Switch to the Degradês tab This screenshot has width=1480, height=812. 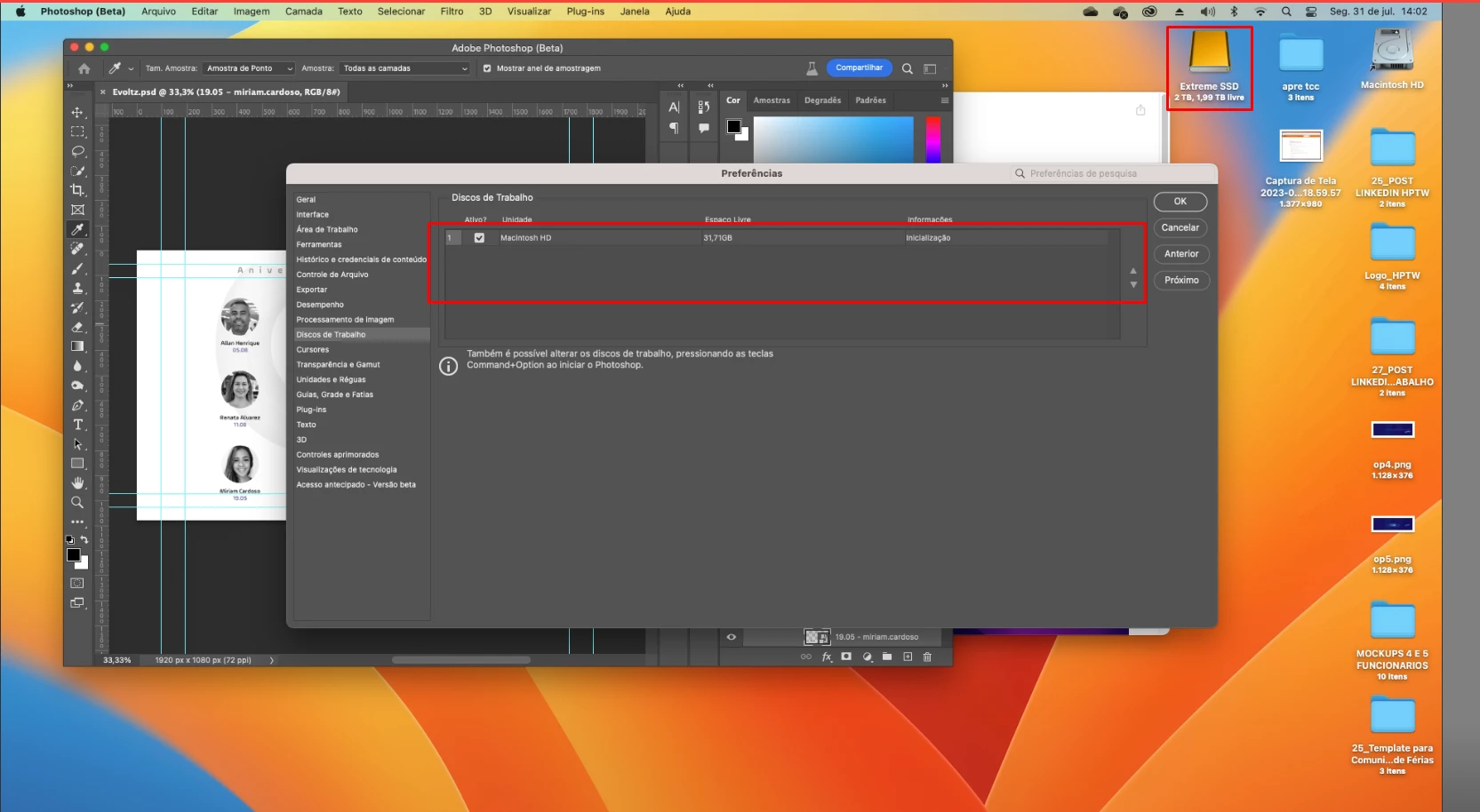coord(822,100)
